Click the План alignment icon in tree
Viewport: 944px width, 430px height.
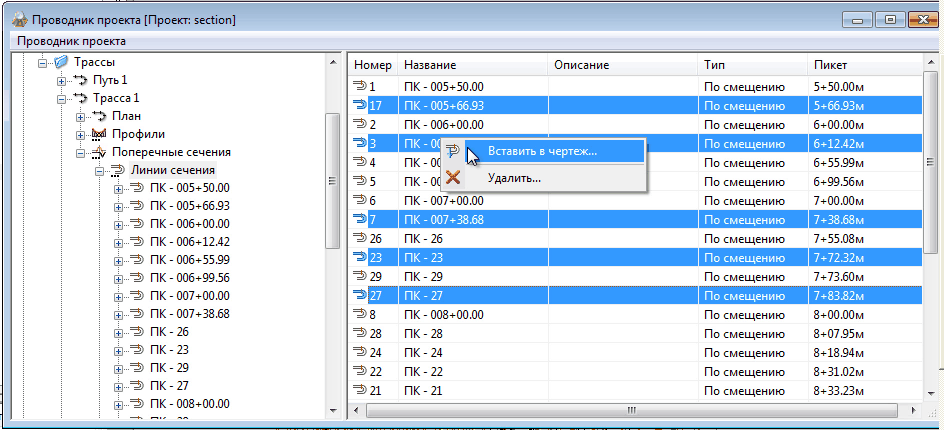(98, 116)
